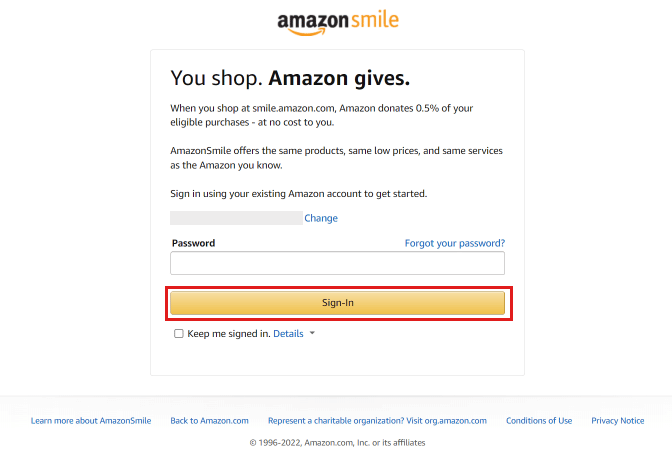Click the You shop. Amazon gives. heading
Image resolution: width=672 pixels, height=461 pixels.
point(290,78)
